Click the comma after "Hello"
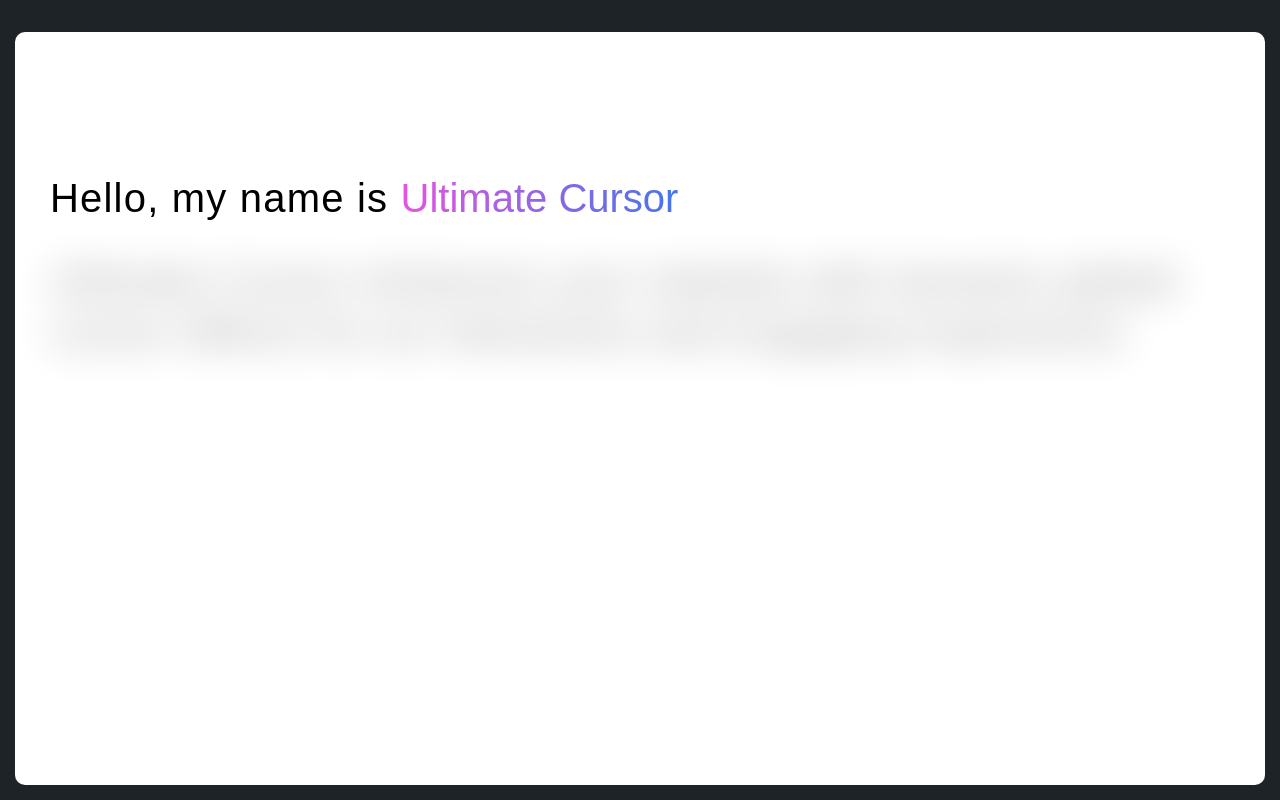Image resolution: width=1280 pixels, height=800 pixels. [x=153, y=210]
